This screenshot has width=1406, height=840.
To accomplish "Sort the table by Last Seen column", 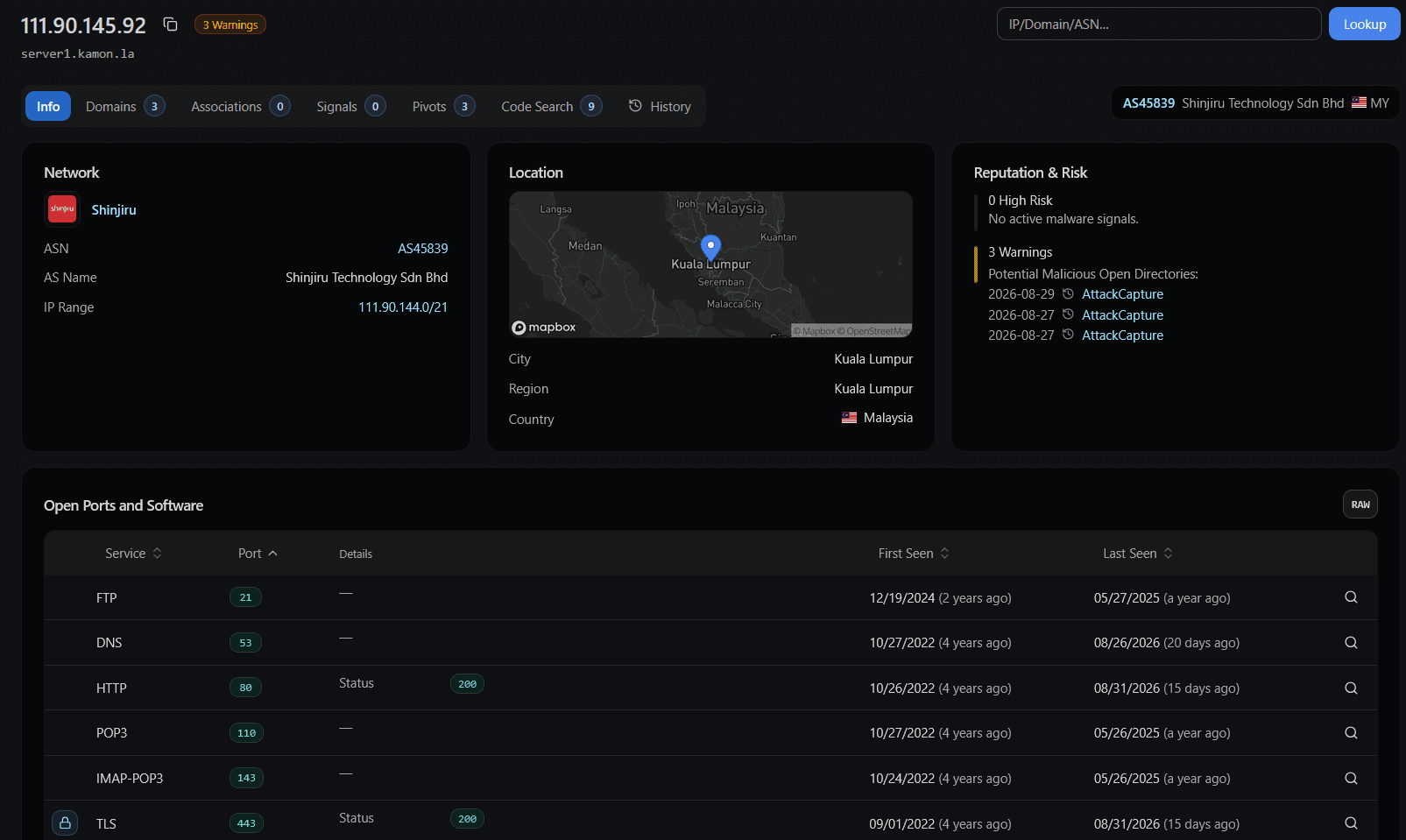I will point(1138,554).
